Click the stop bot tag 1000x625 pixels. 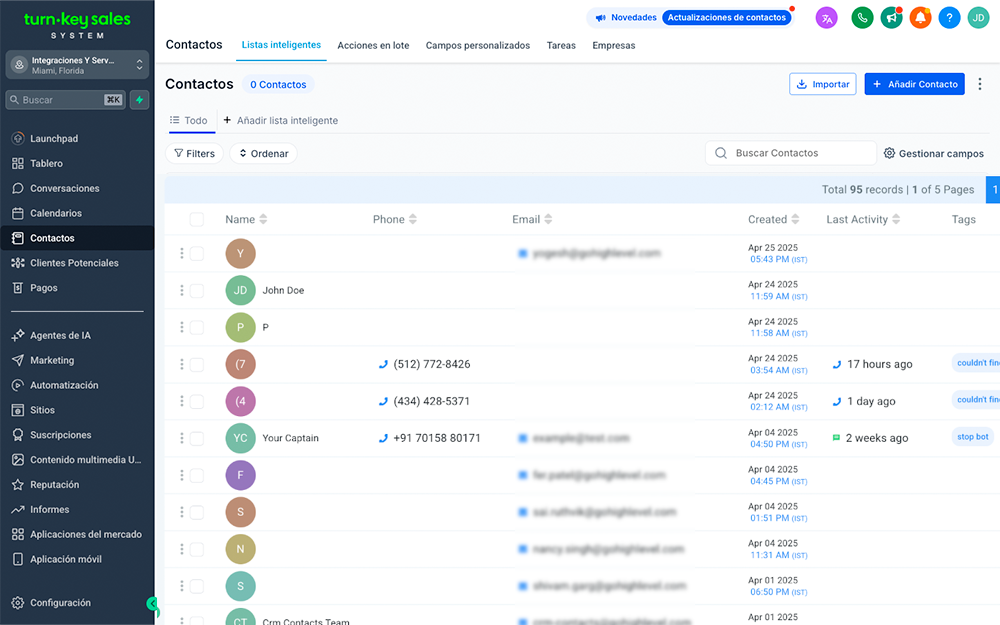click(973, 437)
